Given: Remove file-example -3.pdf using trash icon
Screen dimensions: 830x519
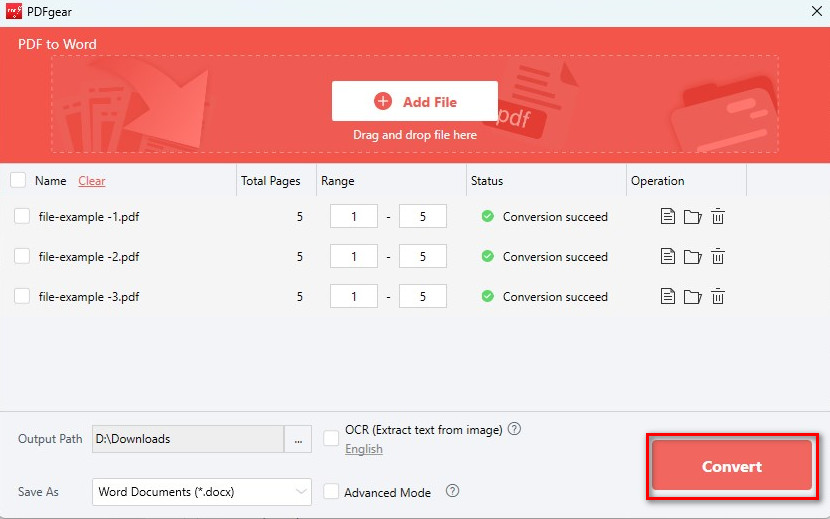Looking at the screenshot, I should pos(717,297).
